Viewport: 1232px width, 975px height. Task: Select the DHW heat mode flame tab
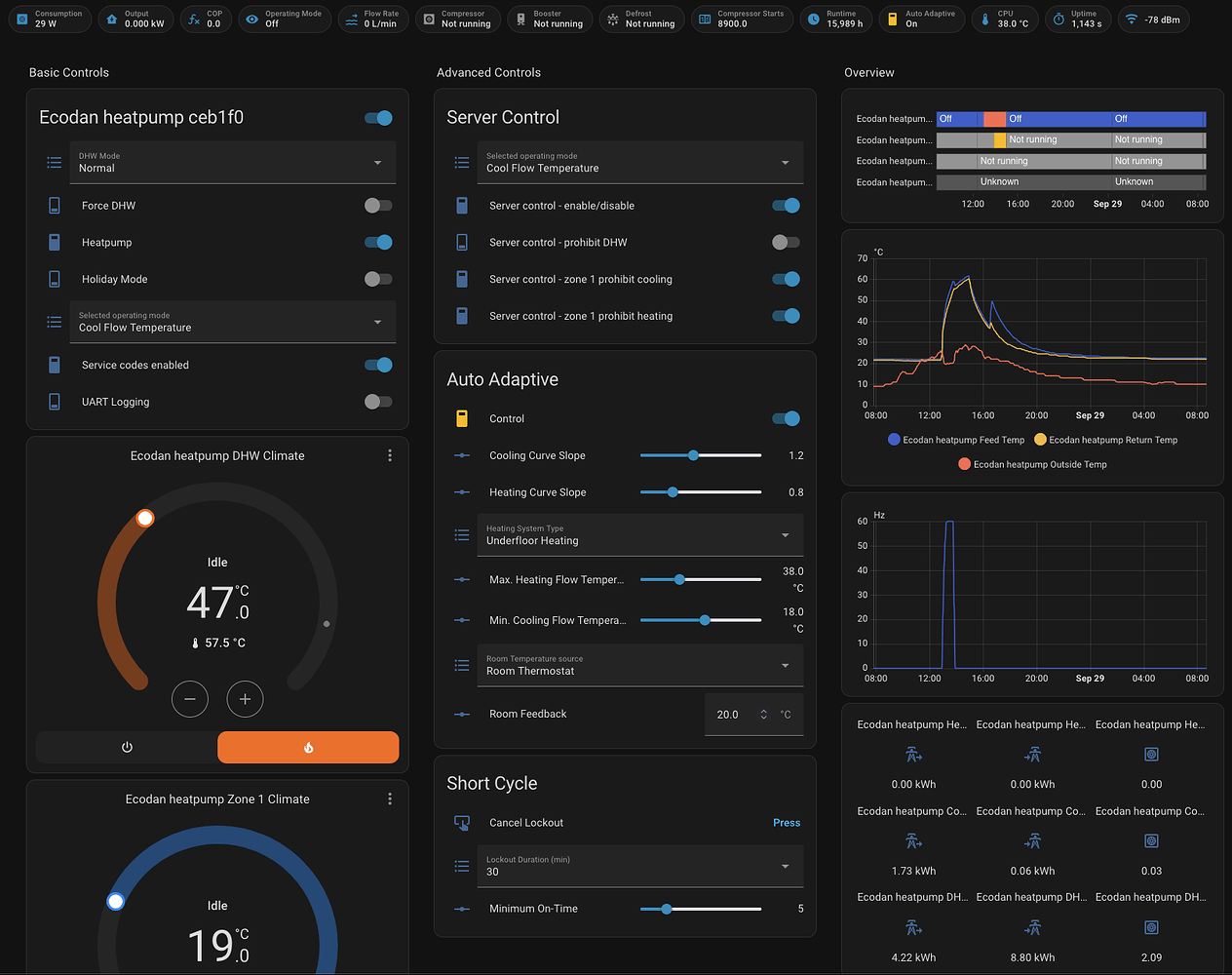click(x=308, y=747)
